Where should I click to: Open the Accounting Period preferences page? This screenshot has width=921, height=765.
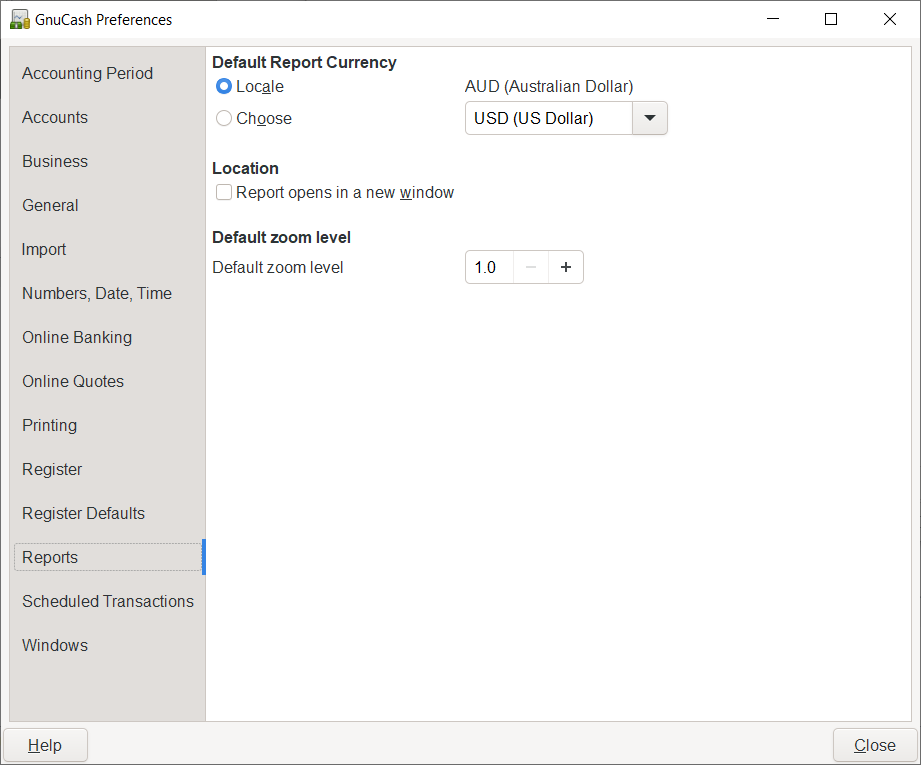pos(87,73)
